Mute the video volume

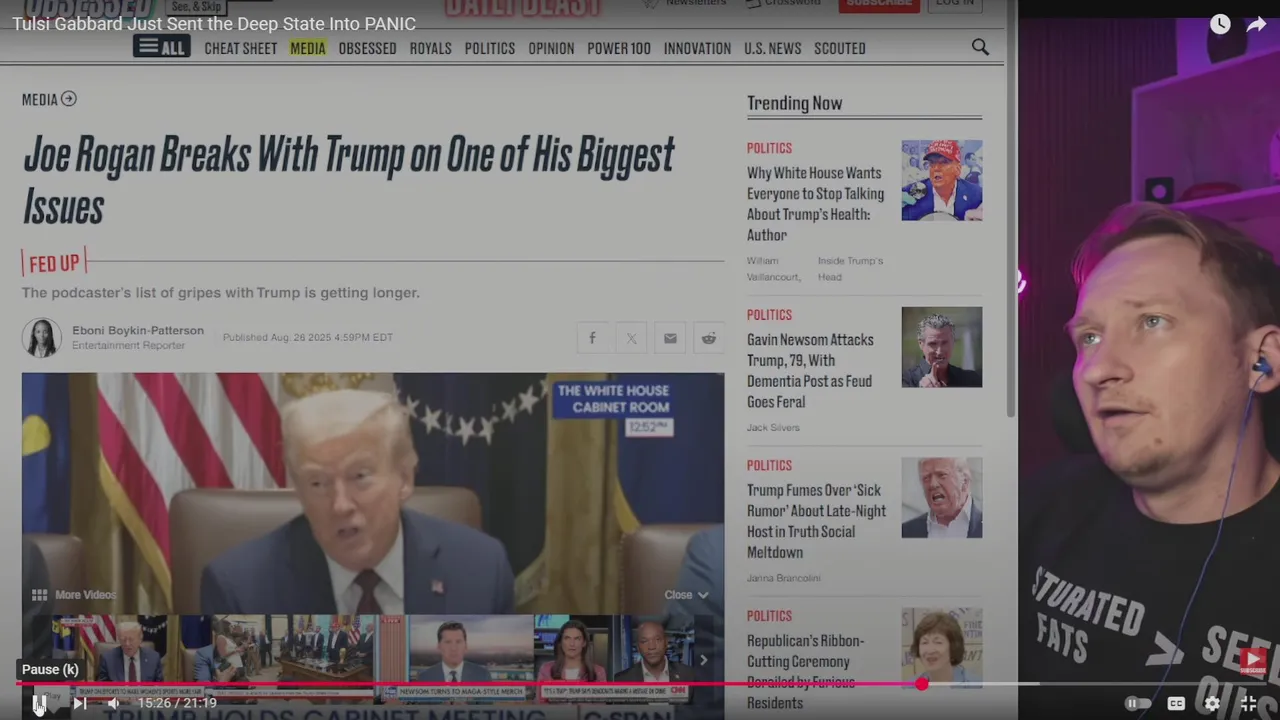click(113, 703)
